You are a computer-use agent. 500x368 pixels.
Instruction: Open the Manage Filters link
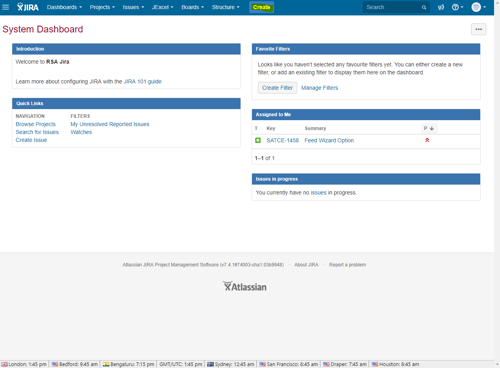[x=319, y=88]
